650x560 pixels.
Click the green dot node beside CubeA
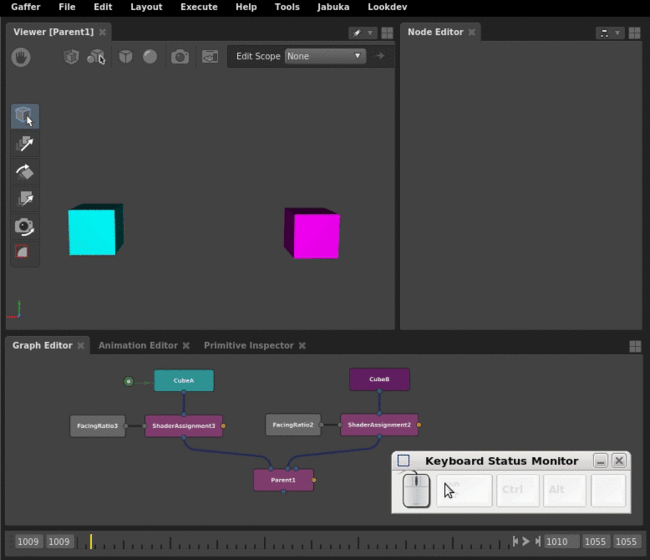129,381
